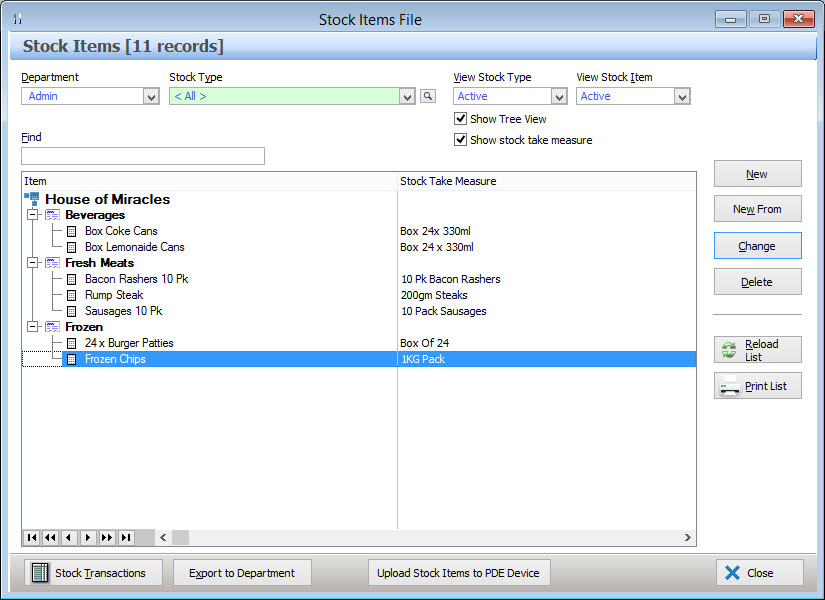
Task: Expand the View Stock Item dropdown
Action: click(682, 97)
